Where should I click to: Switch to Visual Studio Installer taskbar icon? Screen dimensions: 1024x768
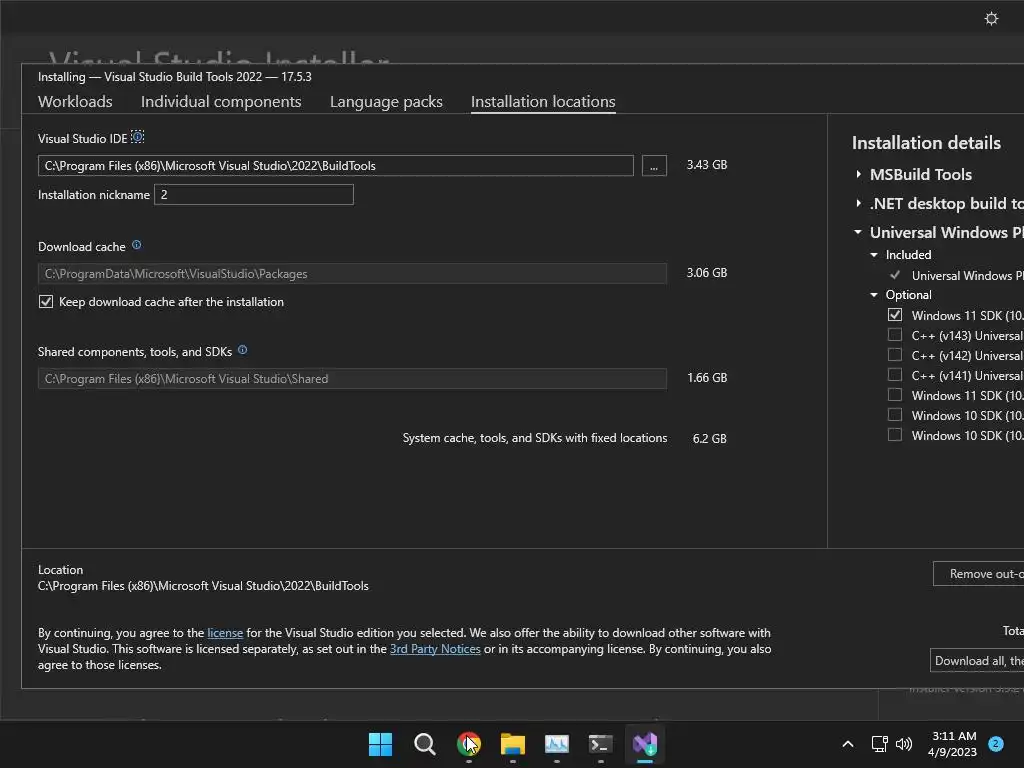tap(645, 744)
